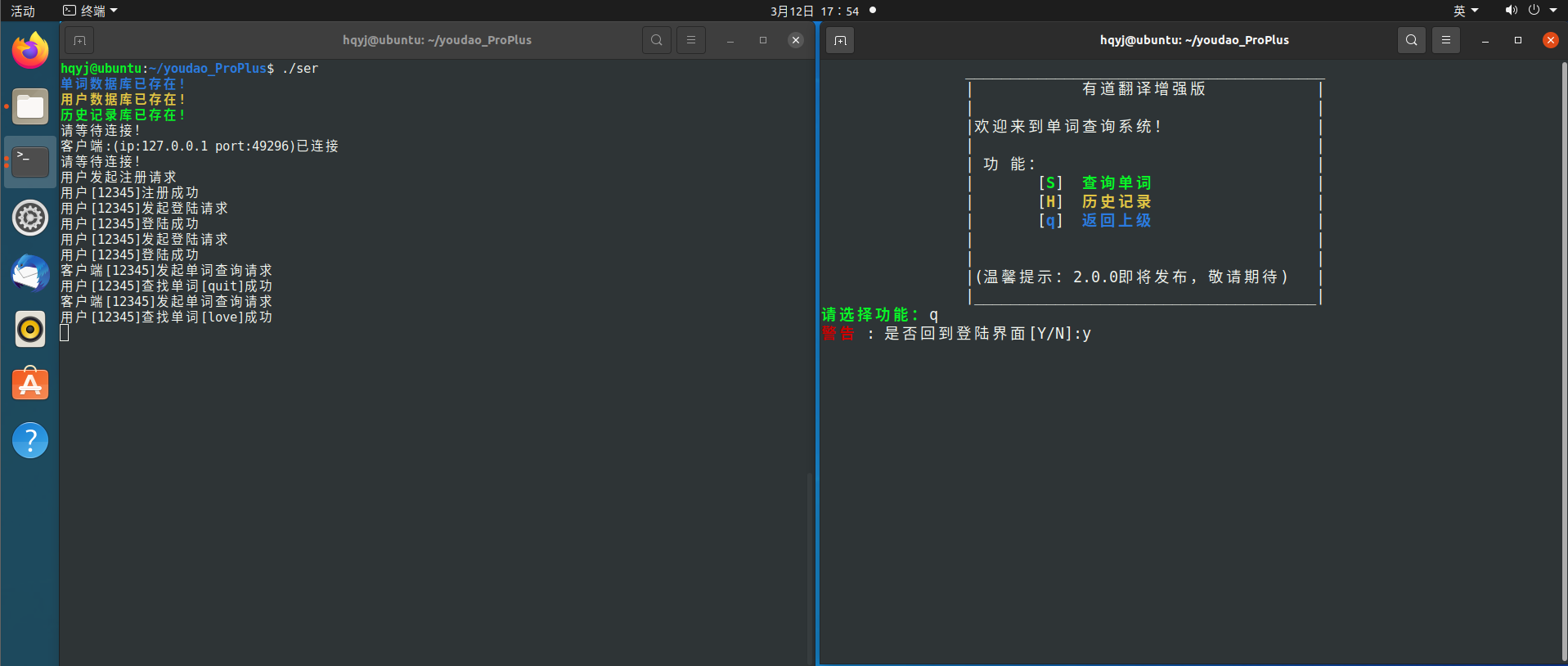Viewport: 1568px width, 666px height.
Task: Close the left terminal window
Action: [796, 40]
